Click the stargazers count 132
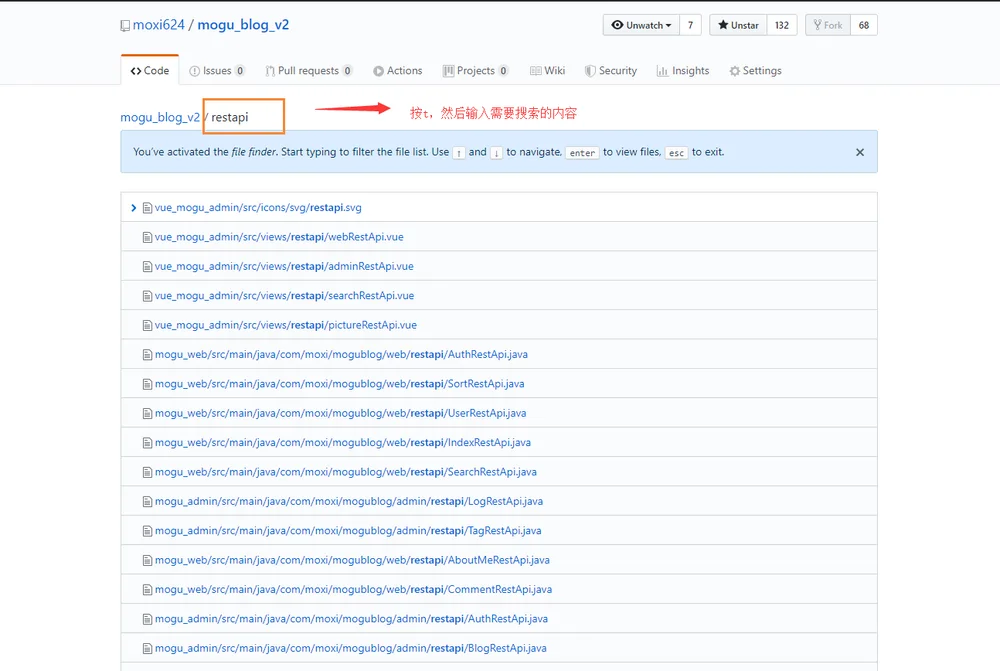This screenshot has width=1000, height=671. [x=782, y=25]
